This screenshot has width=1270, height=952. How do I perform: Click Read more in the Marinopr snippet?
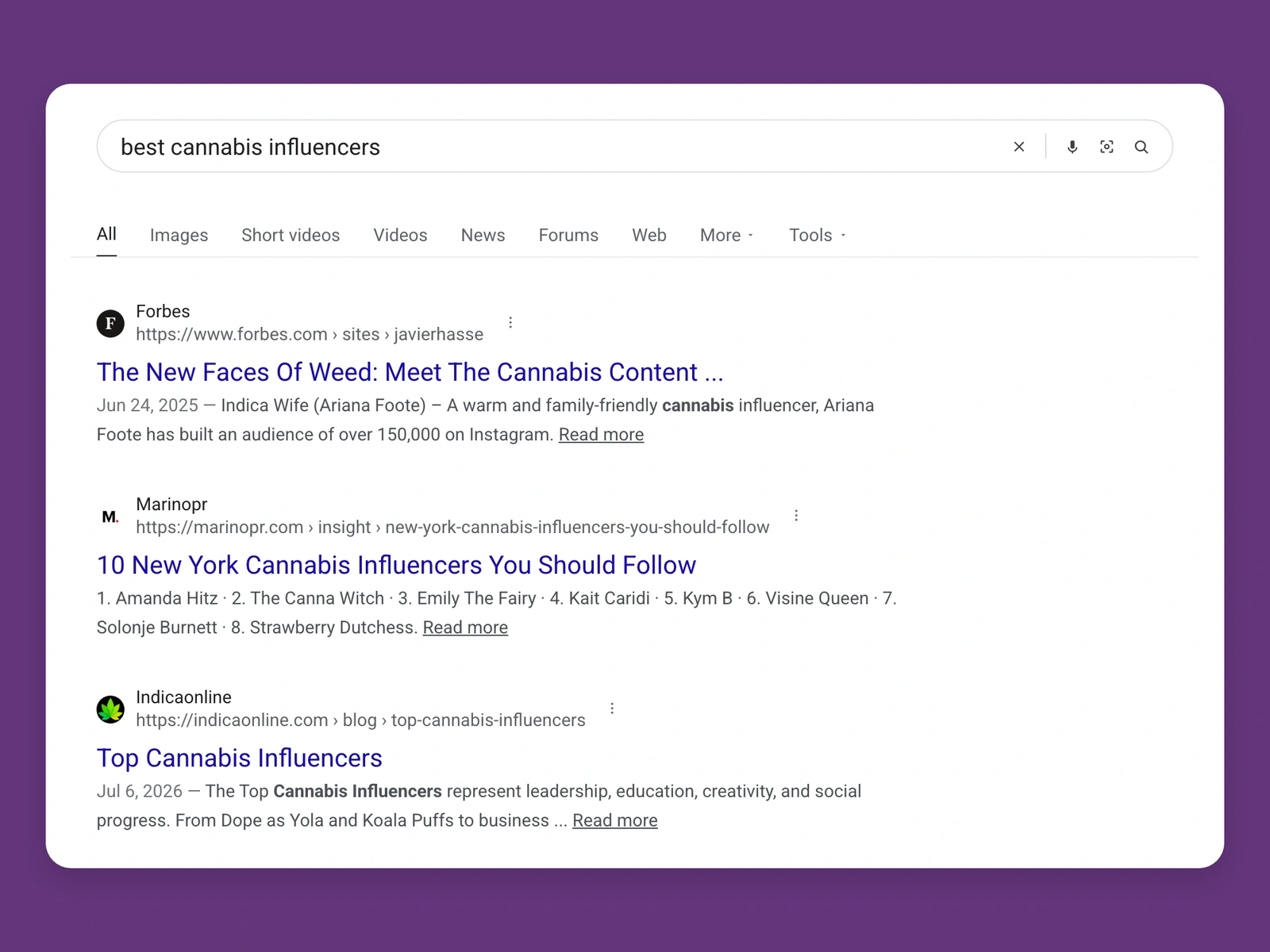(465, 628)
